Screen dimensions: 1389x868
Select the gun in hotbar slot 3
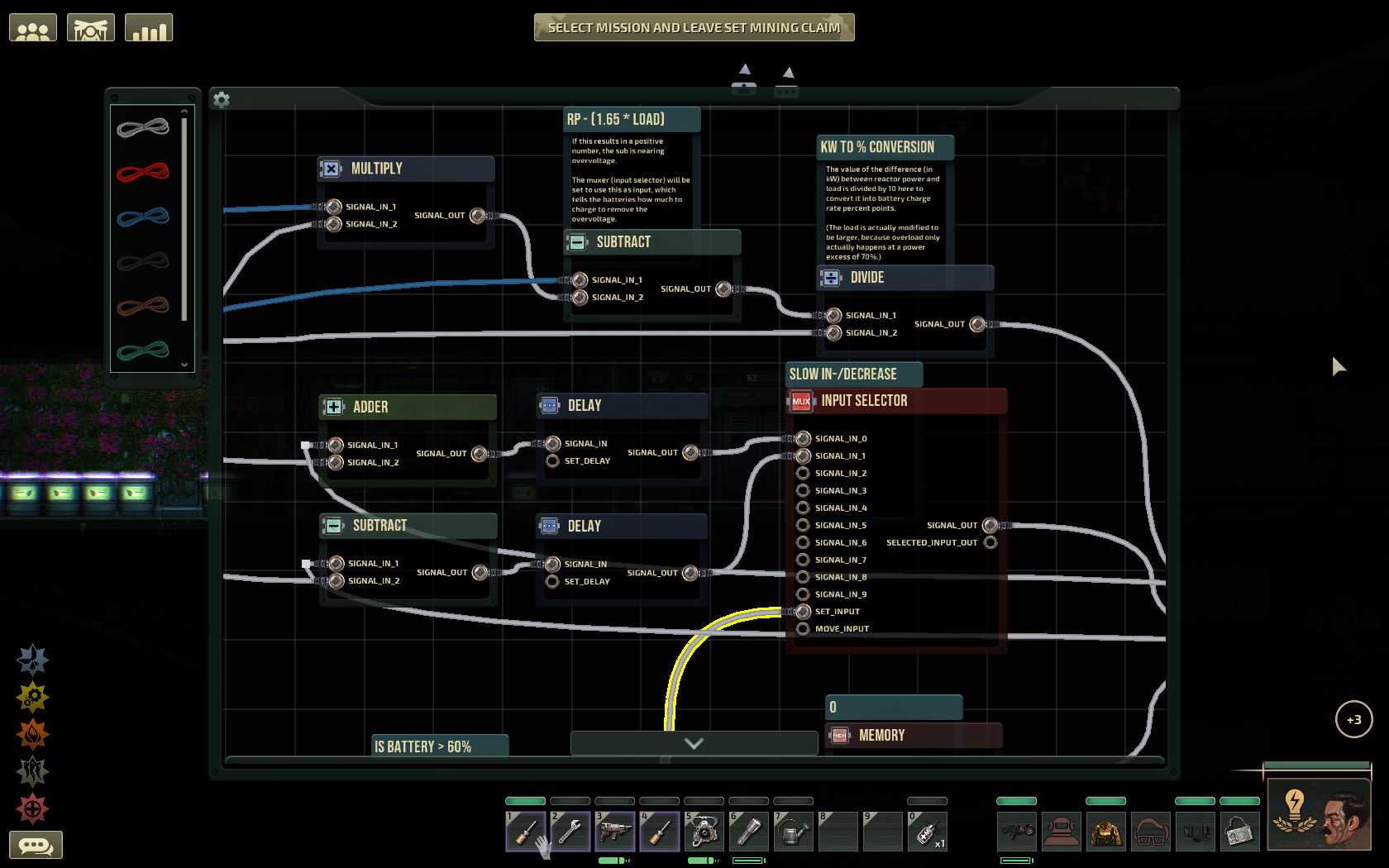click(615, 831)
